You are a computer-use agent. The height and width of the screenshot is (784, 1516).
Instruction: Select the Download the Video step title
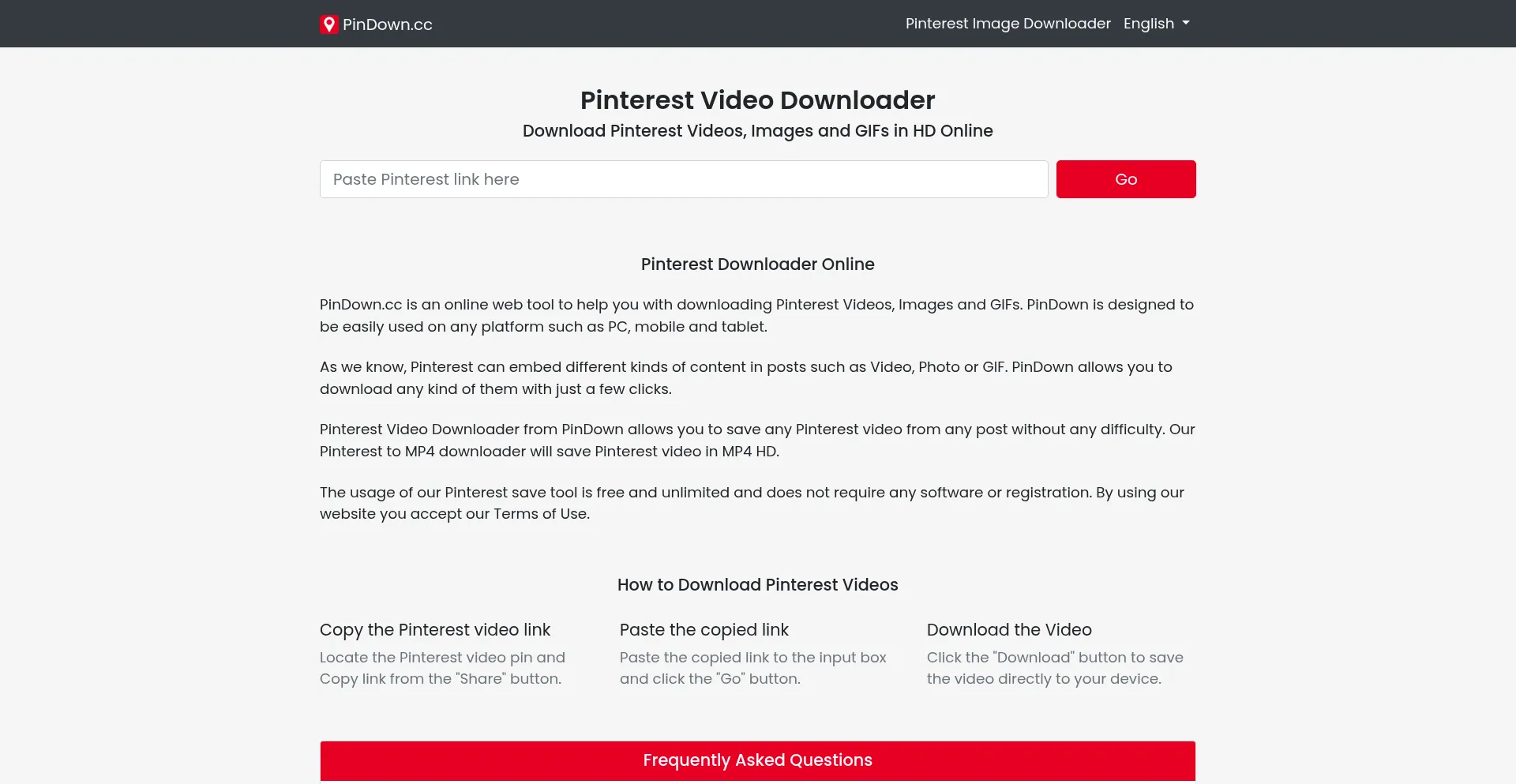(1008, 630)
